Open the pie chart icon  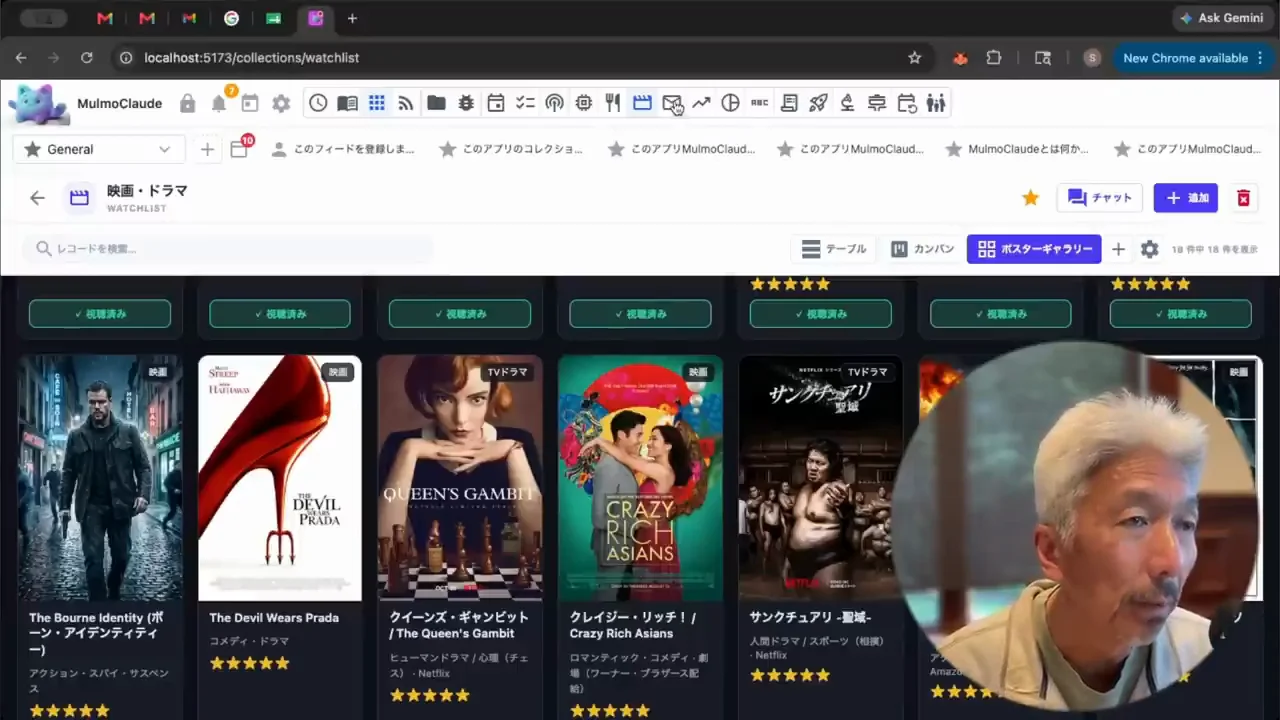(731, 103)
